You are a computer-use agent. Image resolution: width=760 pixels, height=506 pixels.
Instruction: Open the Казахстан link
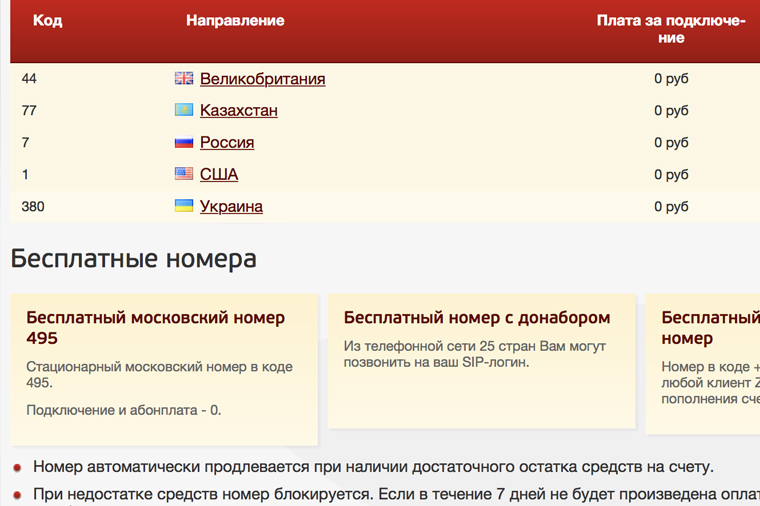click(x=239, y=111)
